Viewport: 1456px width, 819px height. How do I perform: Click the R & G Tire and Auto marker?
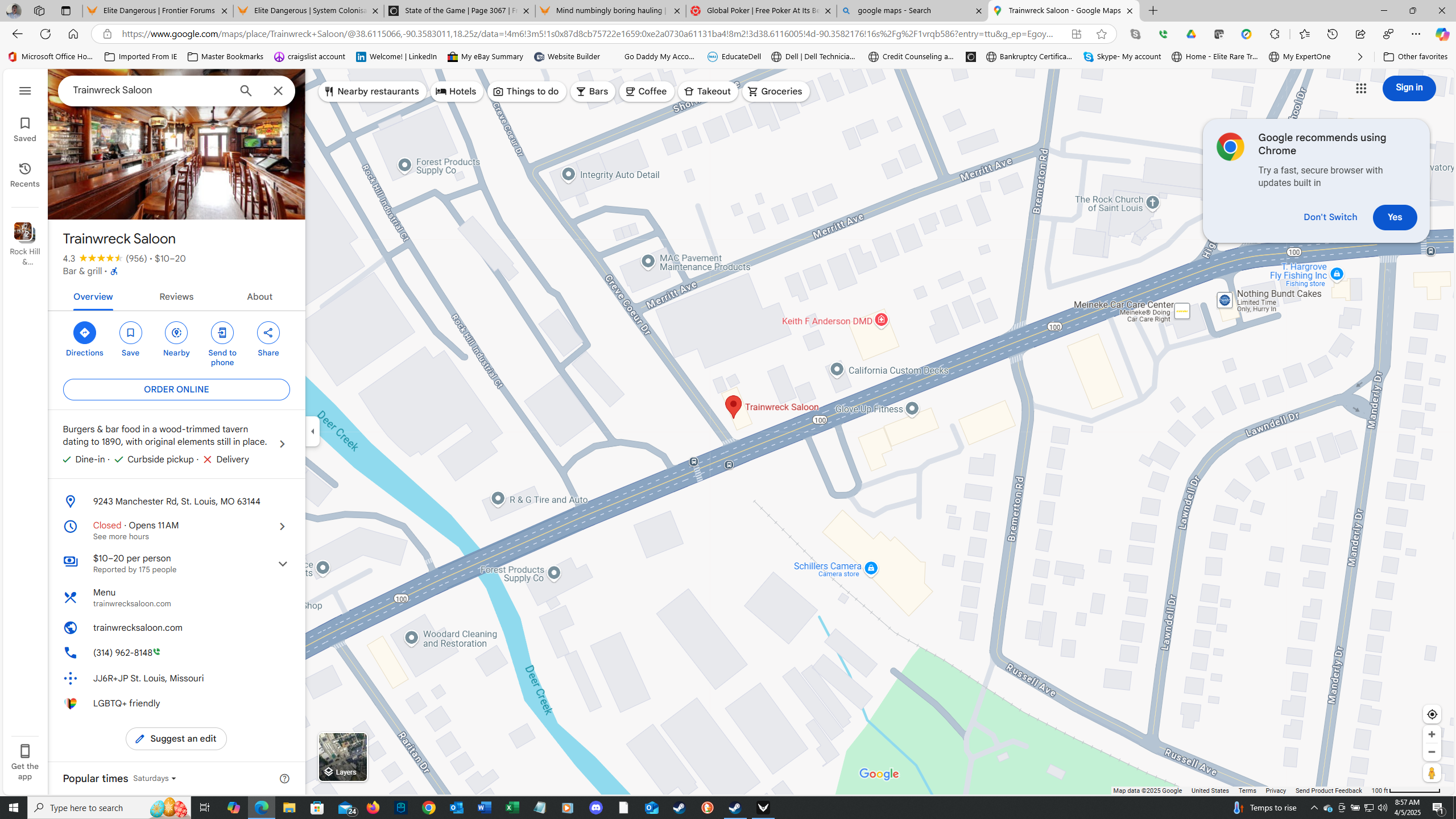[498, 499]
